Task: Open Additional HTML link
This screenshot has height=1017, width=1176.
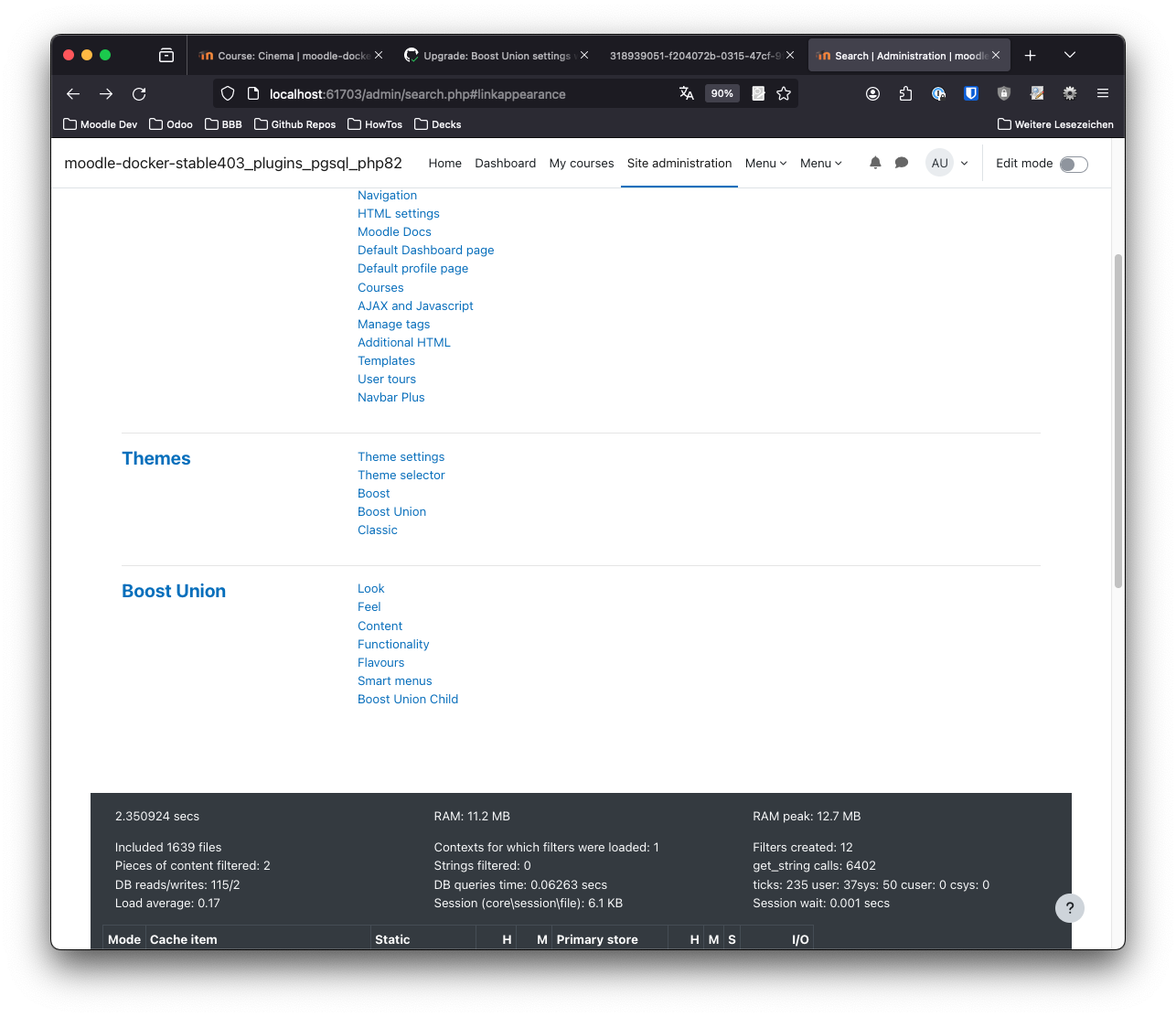Action: [x=404, y=342]
